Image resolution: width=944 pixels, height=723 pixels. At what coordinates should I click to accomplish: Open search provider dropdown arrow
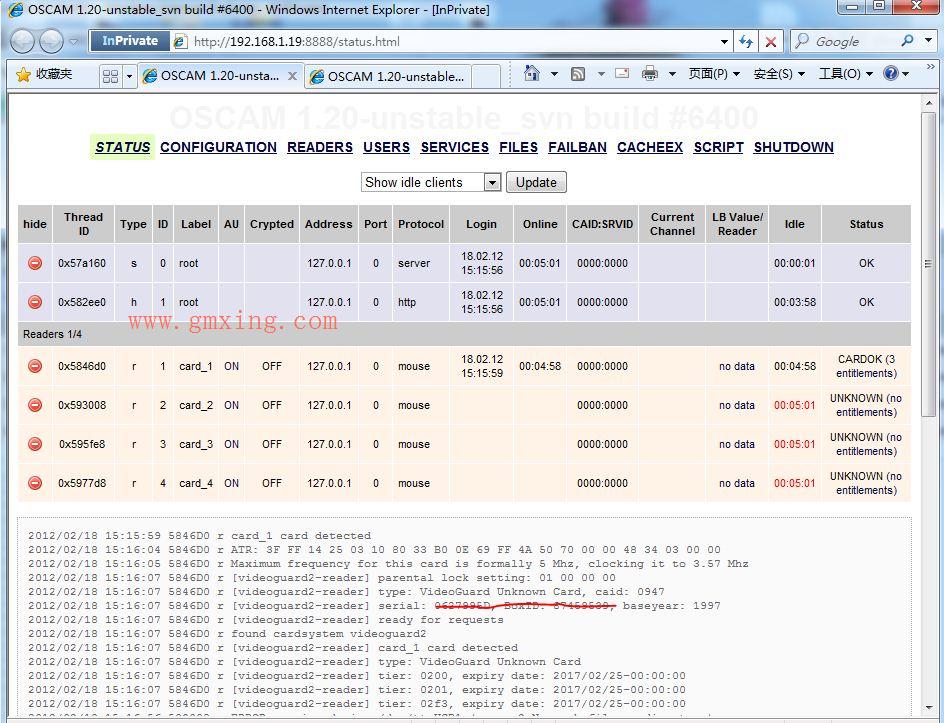(928, 40)
